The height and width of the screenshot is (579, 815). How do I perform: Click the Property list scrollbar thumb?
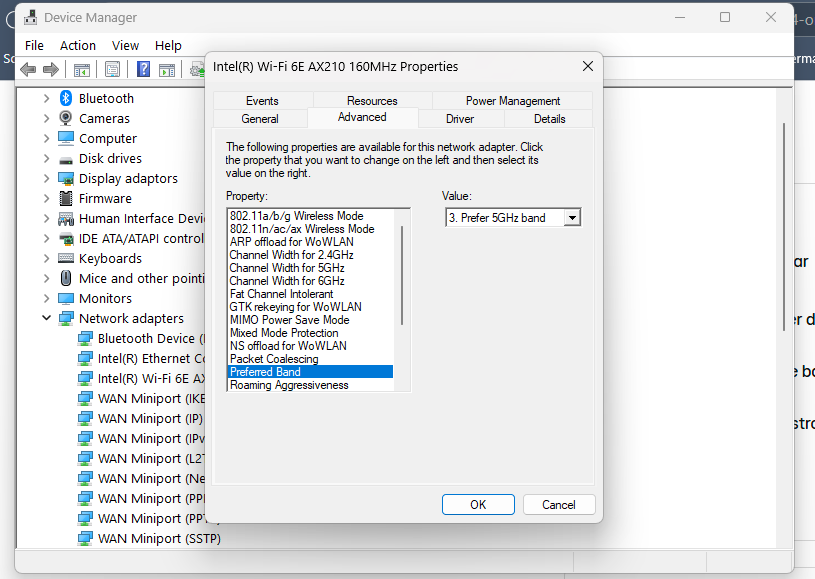(x=402, y=275)
